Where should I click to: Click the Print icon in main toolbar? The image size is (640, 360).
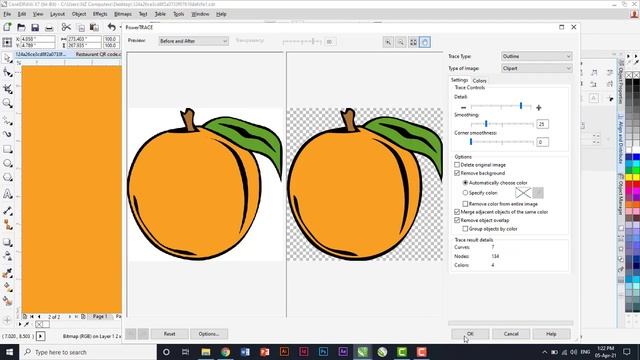49,28
